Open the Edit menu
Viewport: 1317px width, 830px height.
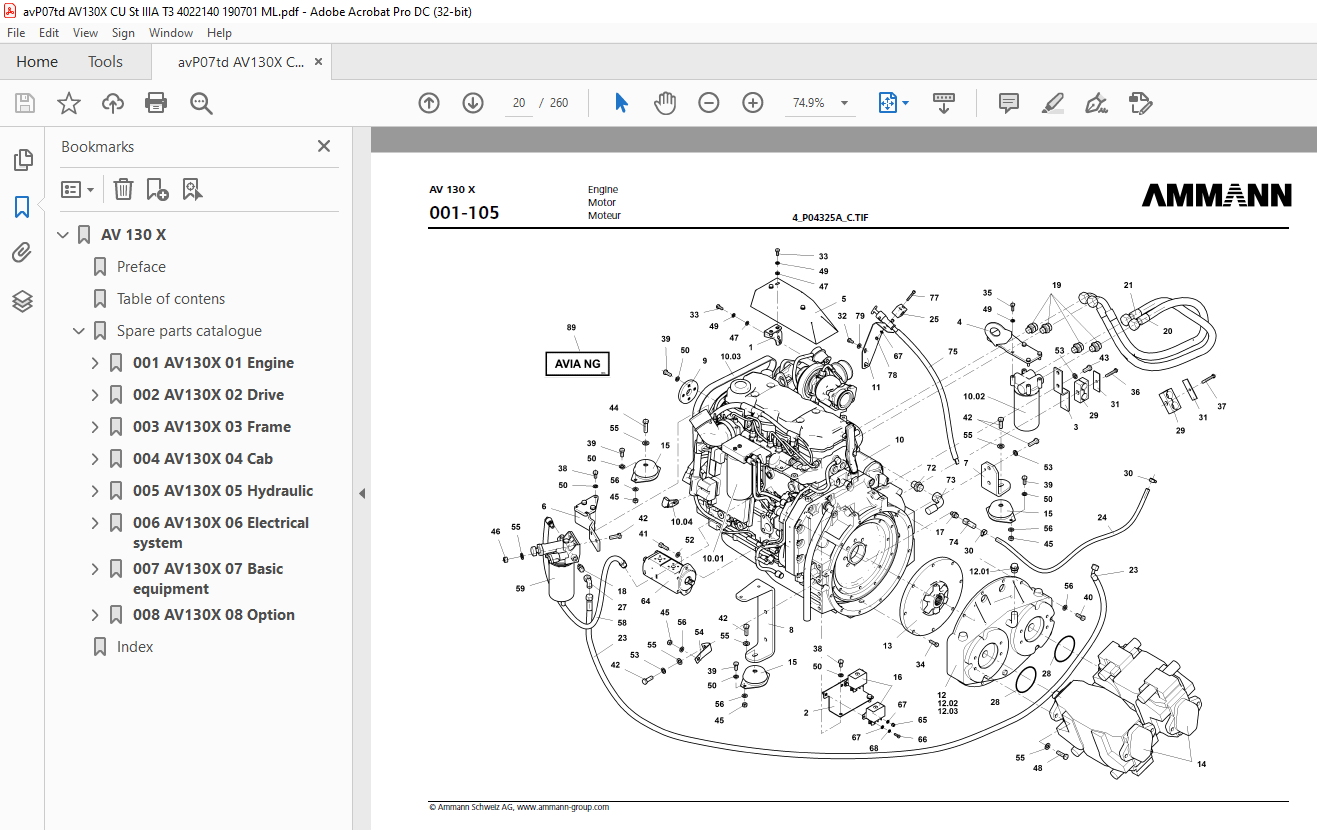tap(49, 33)
